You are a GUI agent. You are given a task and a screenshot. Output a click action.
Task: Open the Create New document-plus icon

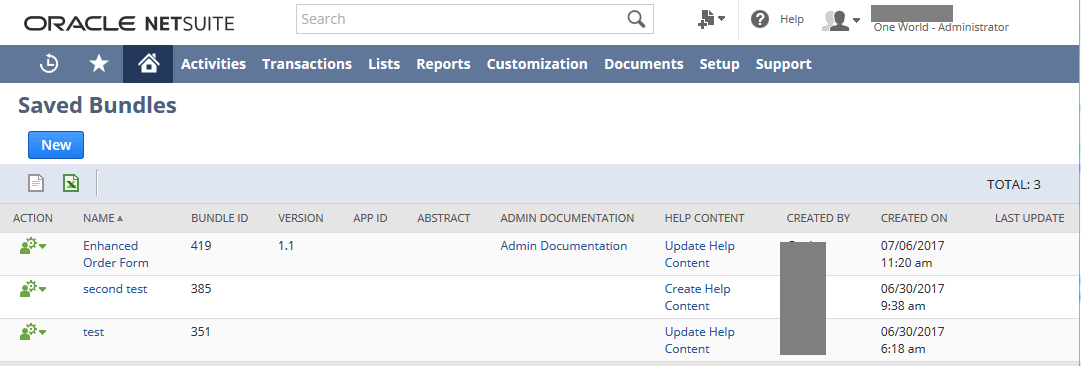tap(711, 19)
